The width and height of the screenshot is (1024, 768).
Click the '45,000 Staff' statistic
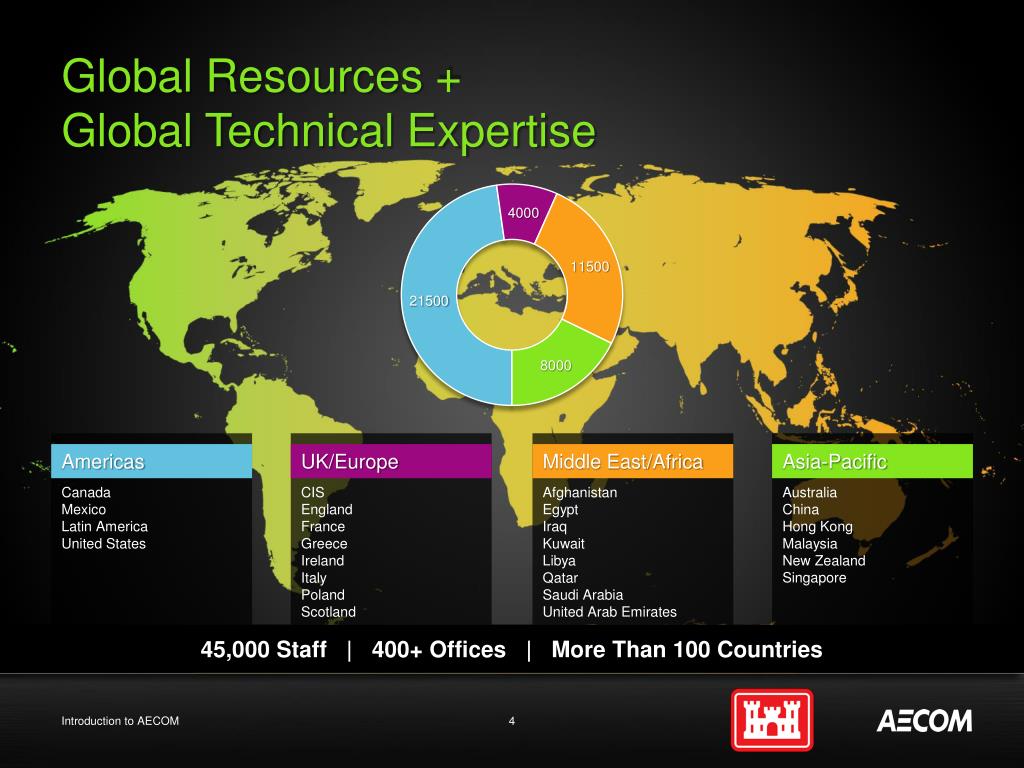(x=264, y=650)
